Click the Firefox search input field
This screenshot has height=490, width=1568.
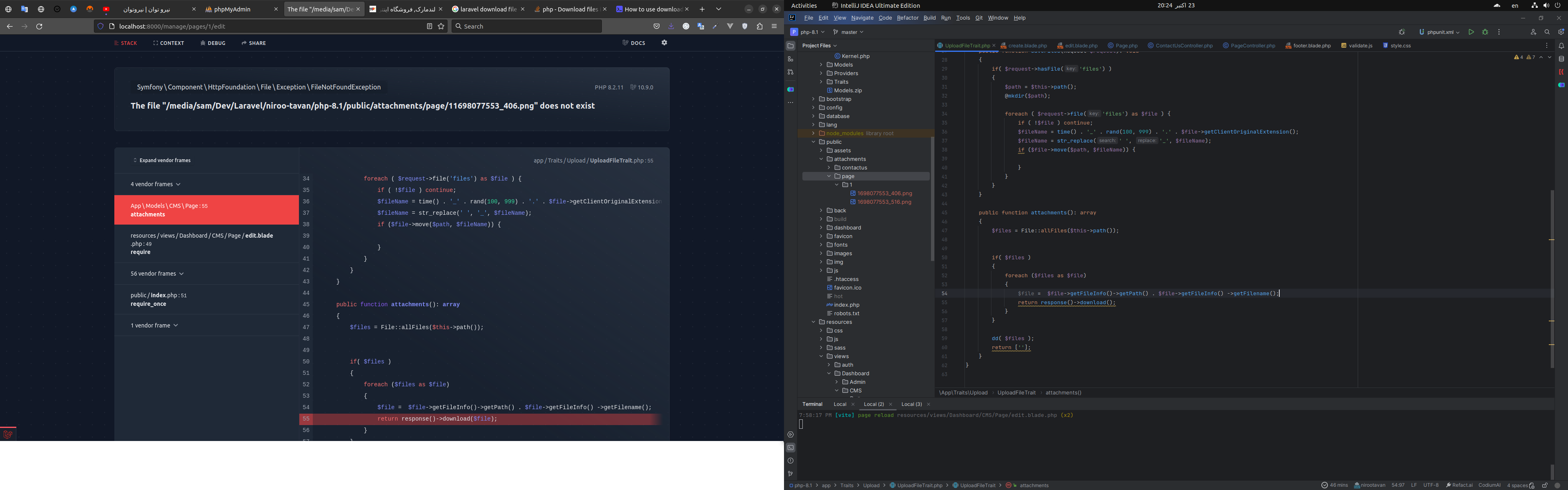tap(526, 26)
